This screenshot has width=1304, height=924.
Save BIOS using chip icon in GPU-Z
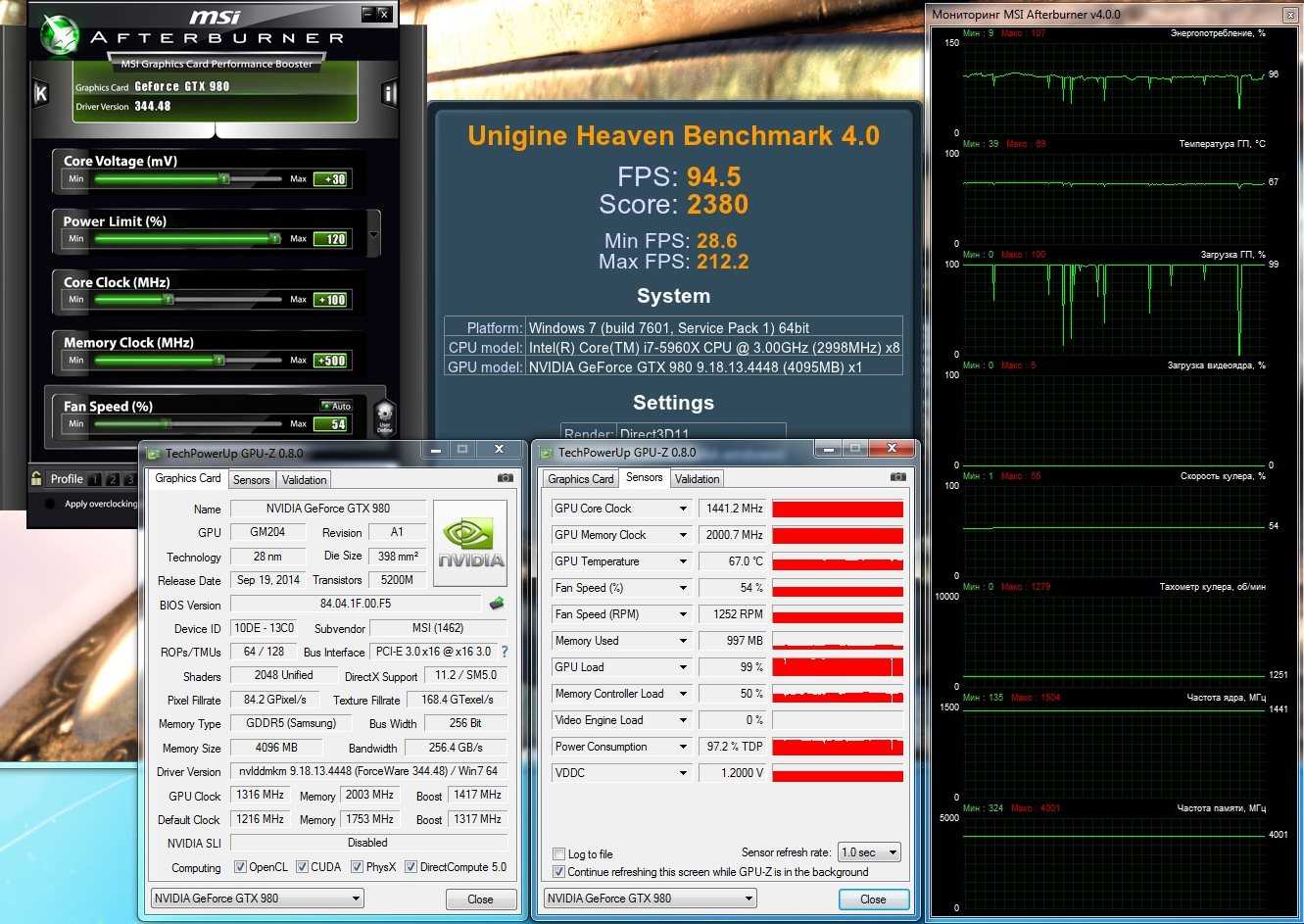coord(497,604)
